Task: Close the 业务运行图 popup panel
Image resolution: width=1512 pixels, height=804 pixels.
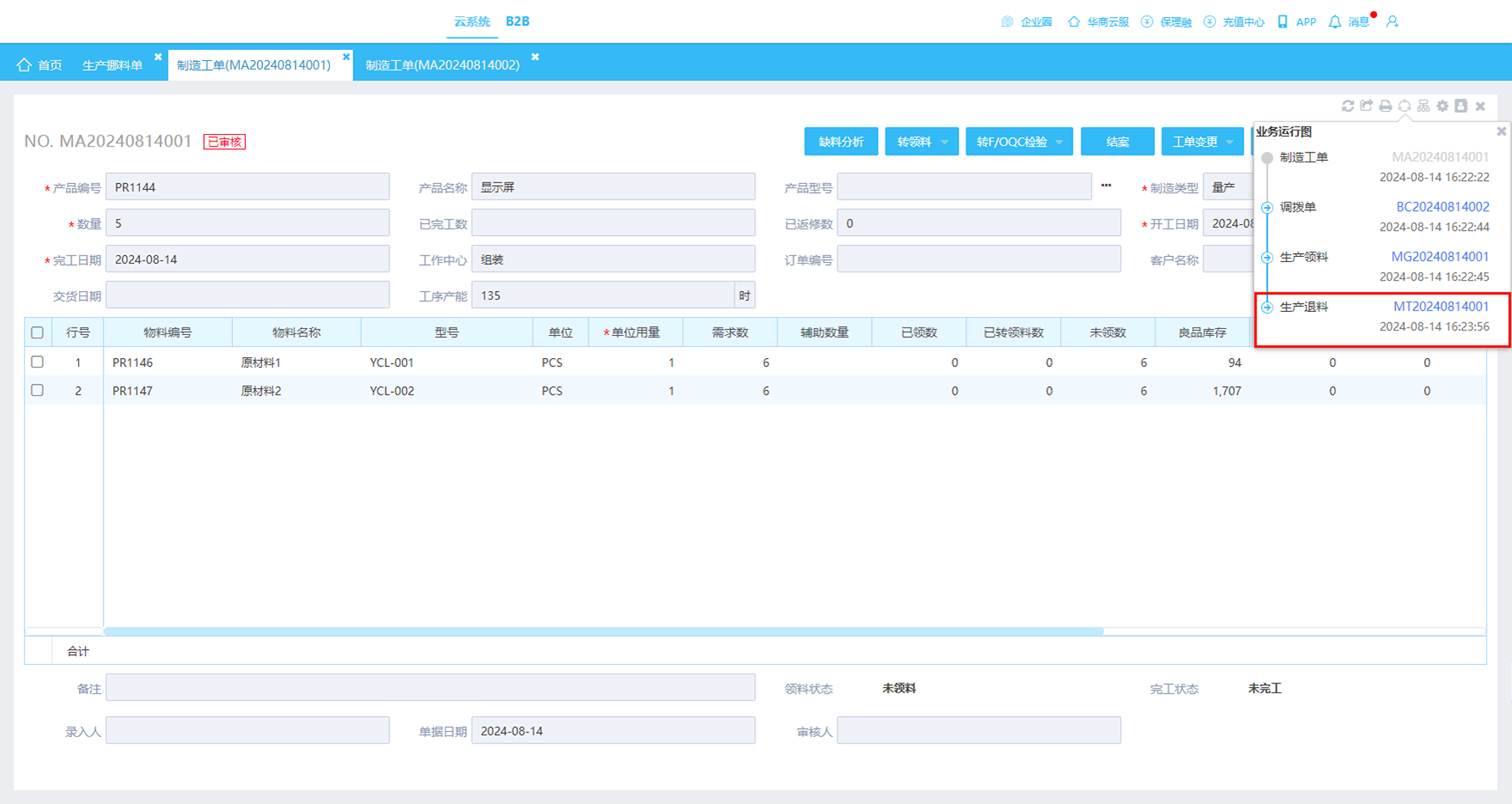Action: 1502,131
